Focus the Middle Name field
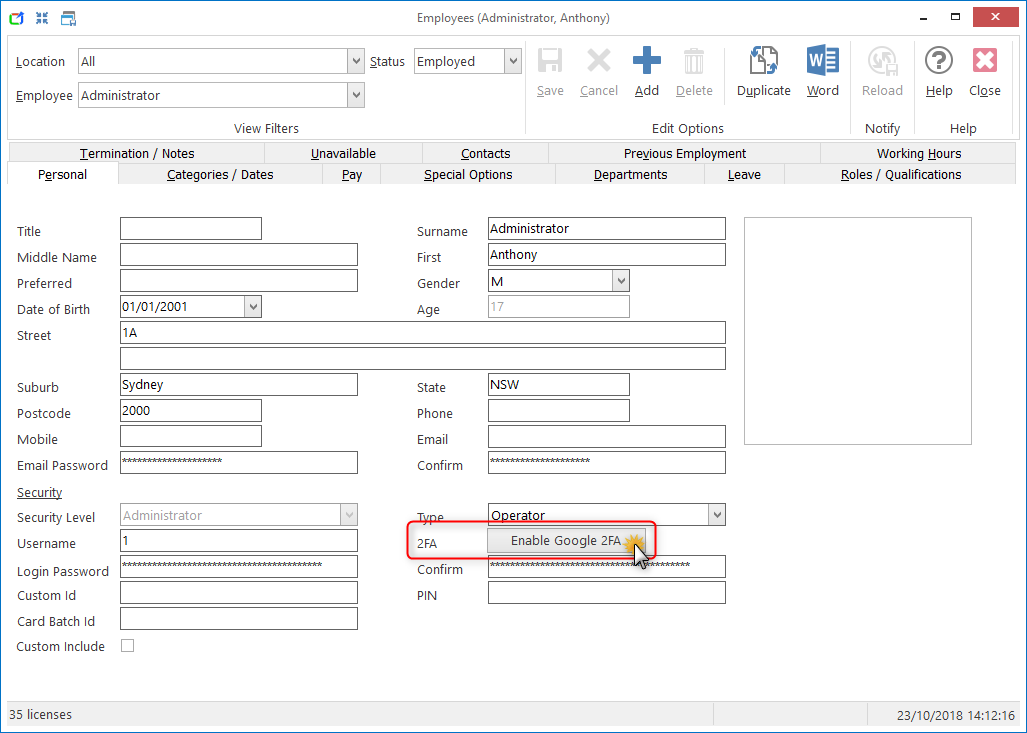Screen dimensions: 1027x733 (239, 255)
